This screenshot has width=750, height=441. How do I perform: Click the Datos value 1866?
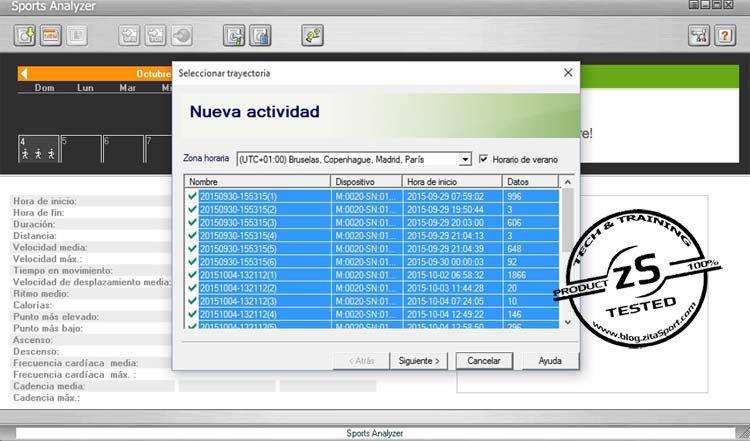[x=517, y=276]
